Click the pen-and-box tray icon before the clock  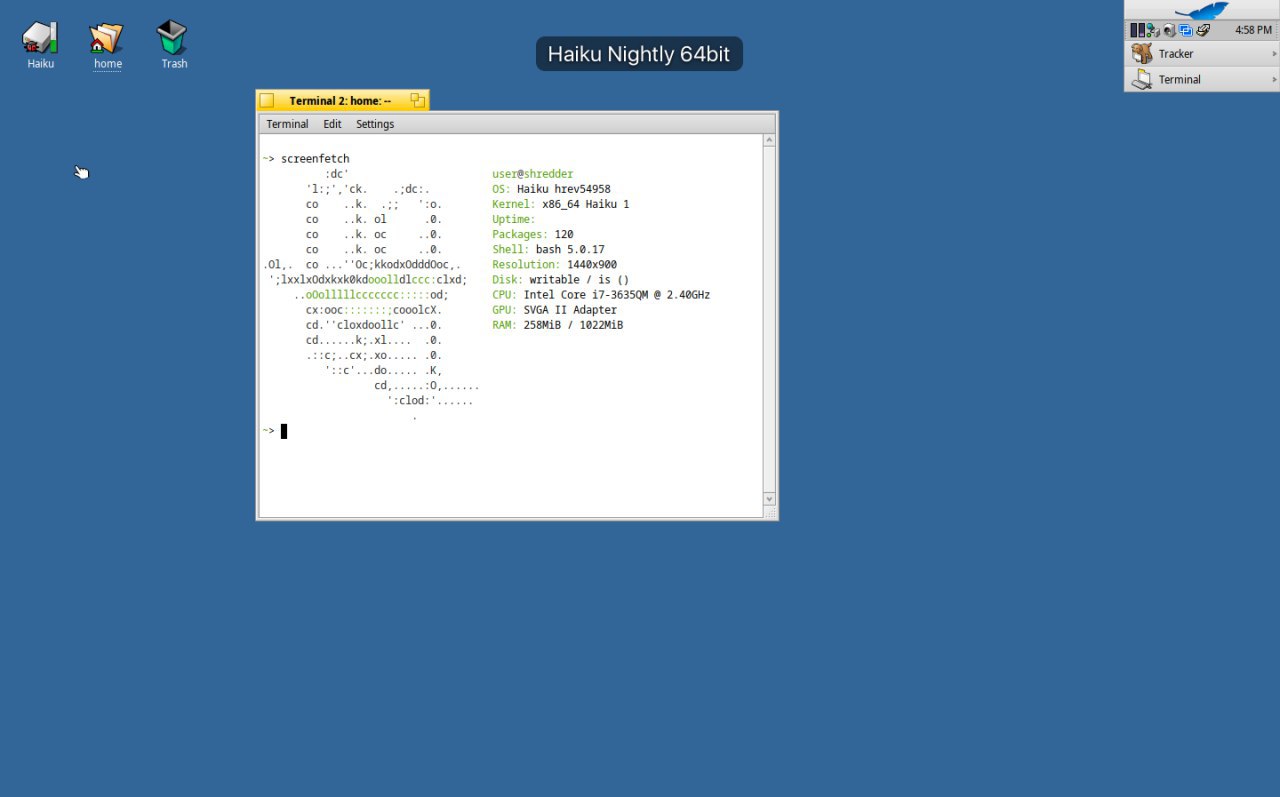(x=1203, y=30)
